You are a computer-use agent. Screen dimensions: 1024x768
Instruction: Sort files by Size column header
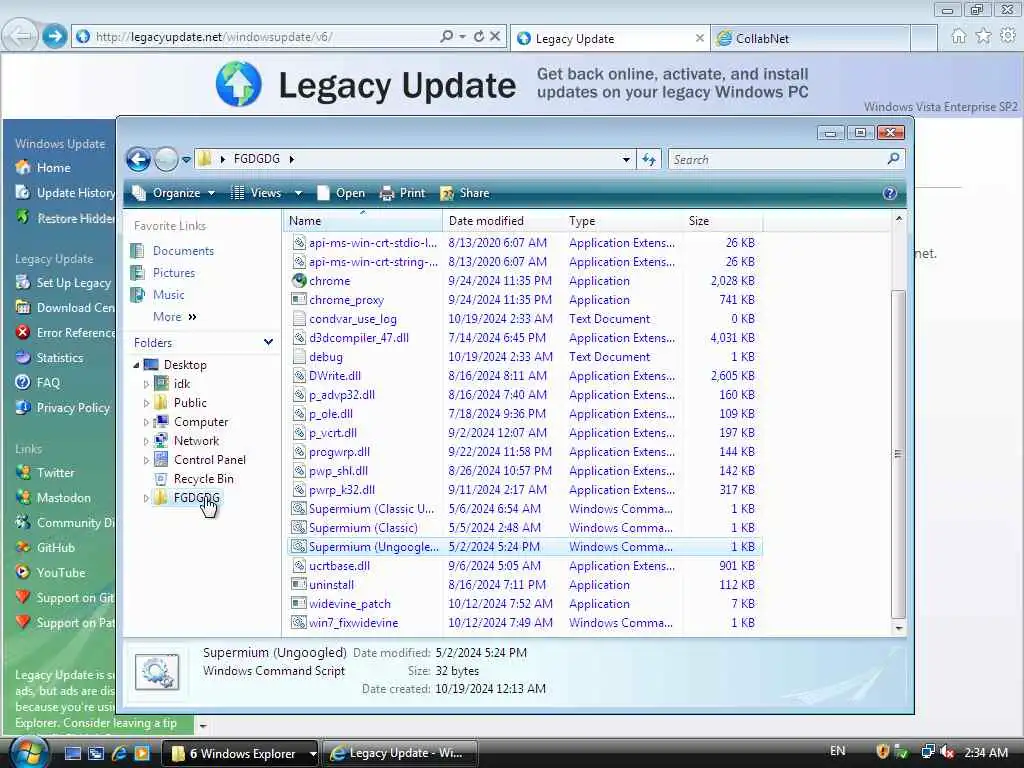tap(722, 221)
